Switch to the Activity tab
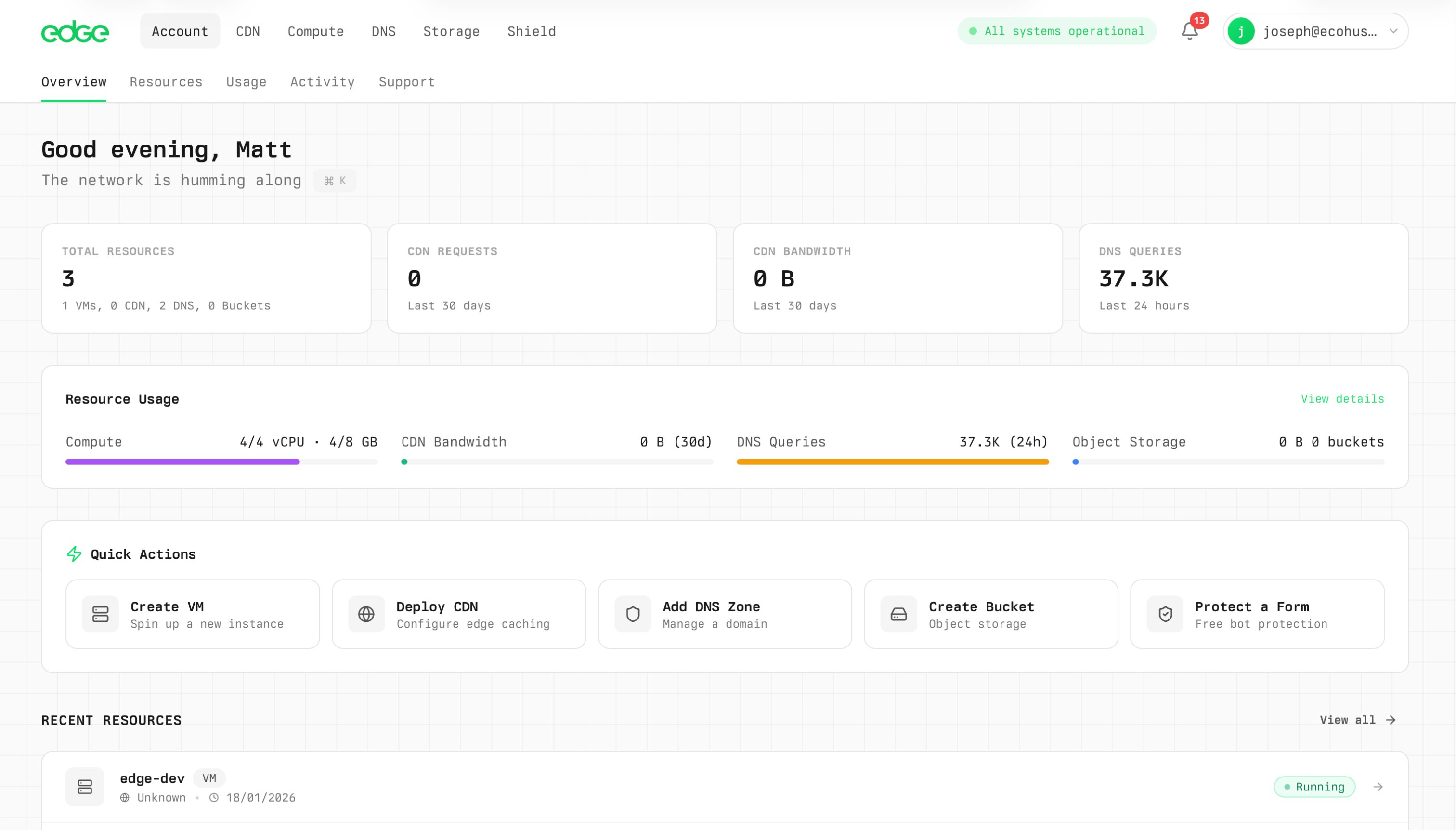This screenshot has width=1456, height=830. point(323,82)
